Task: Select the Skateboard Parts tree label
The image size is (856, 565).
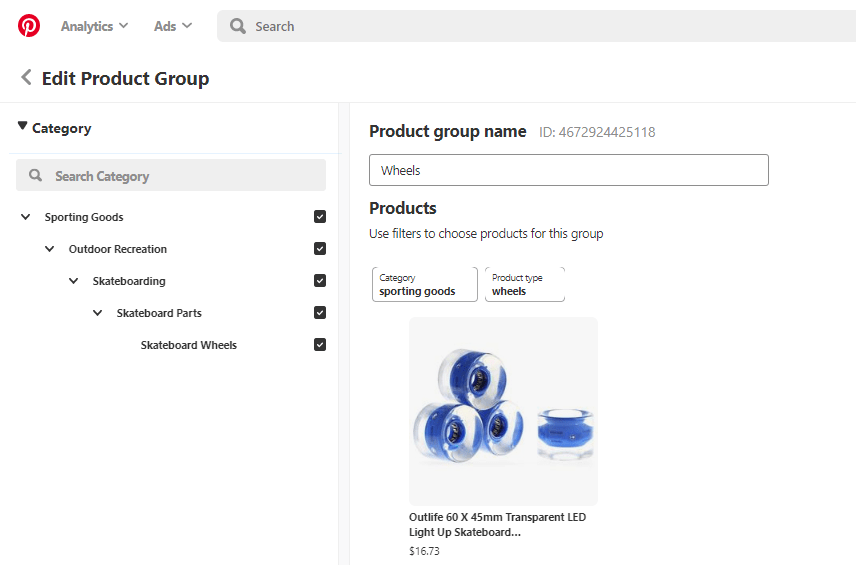Action: coord(159,313)
